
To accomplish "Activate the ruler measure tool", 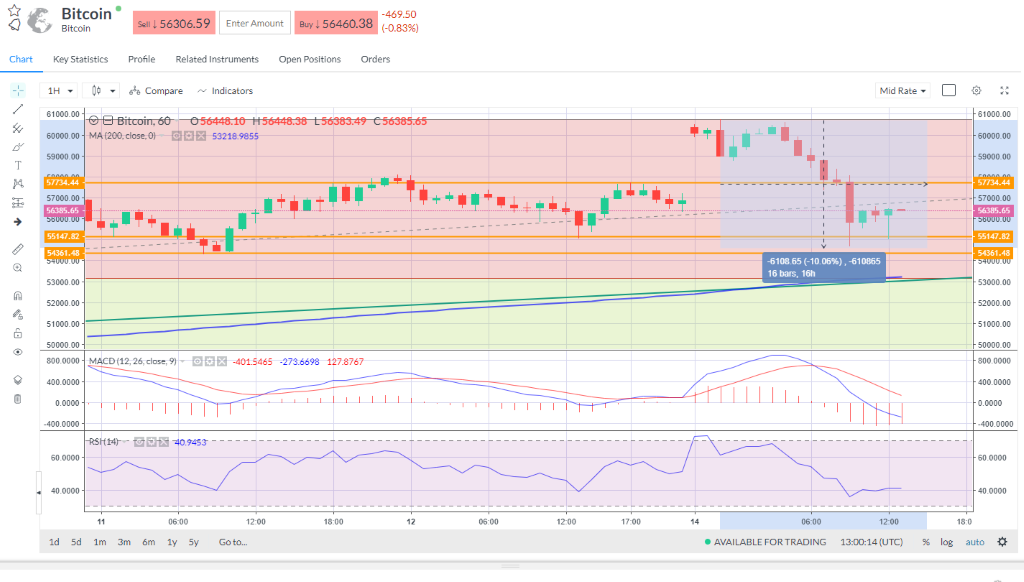I will (18, 248).
